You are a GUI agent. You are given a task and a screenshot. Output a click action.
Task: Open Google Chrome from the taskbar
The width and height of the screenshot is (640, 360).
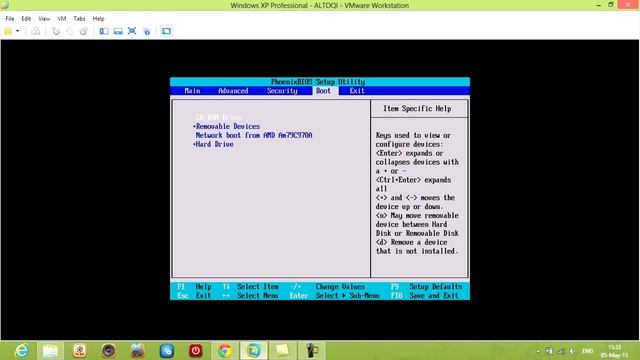224,351
